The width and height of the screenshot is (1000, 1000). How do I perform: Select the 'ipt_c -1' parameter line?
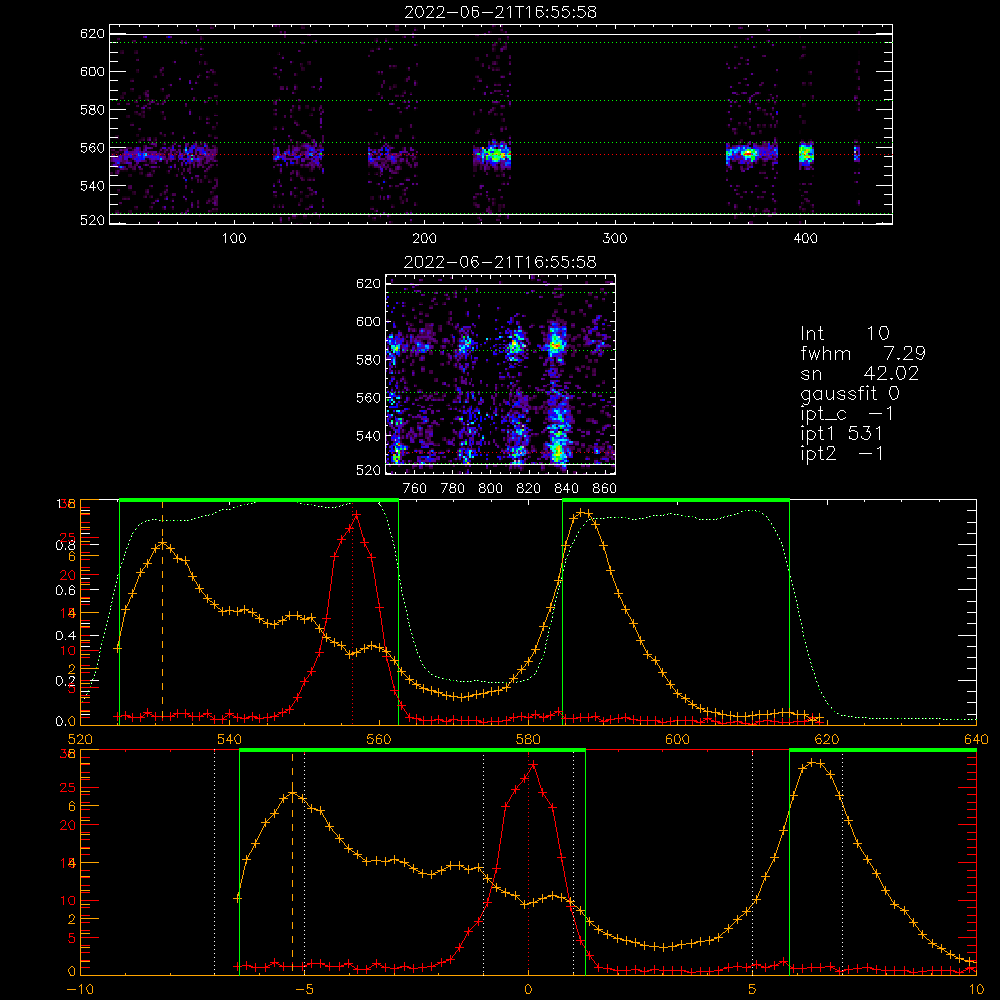pyautogui.click(x=847, y=414)
